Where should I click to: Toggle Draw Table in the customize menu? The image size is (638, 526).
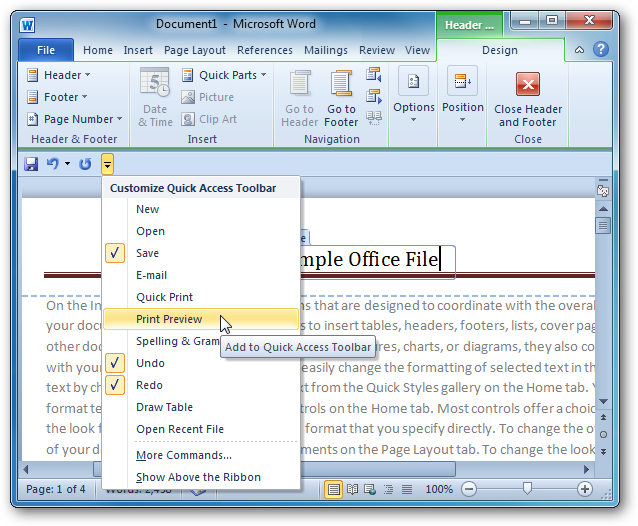201,407
